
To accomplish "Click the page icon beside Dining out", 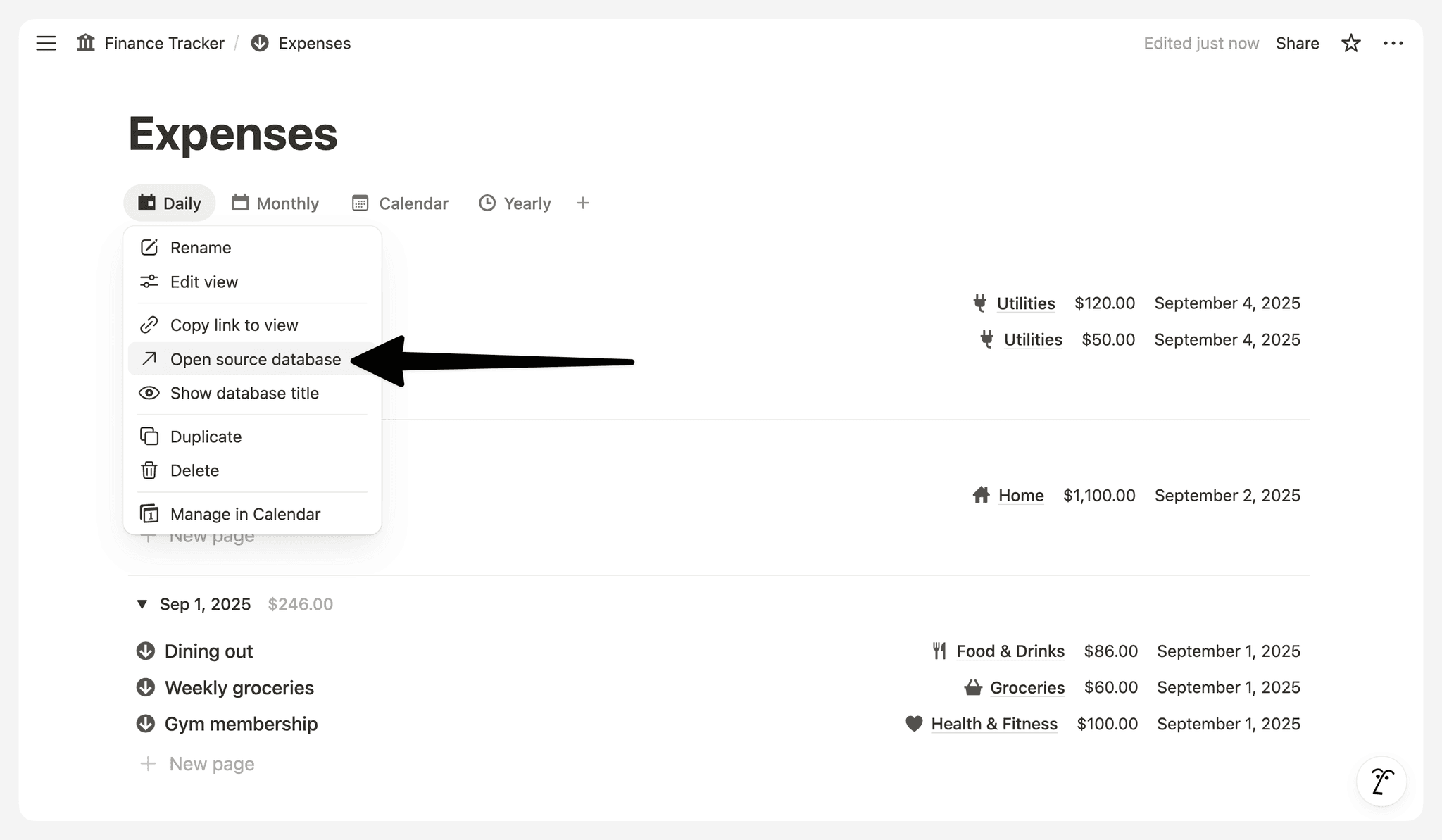I will [145, 651].
